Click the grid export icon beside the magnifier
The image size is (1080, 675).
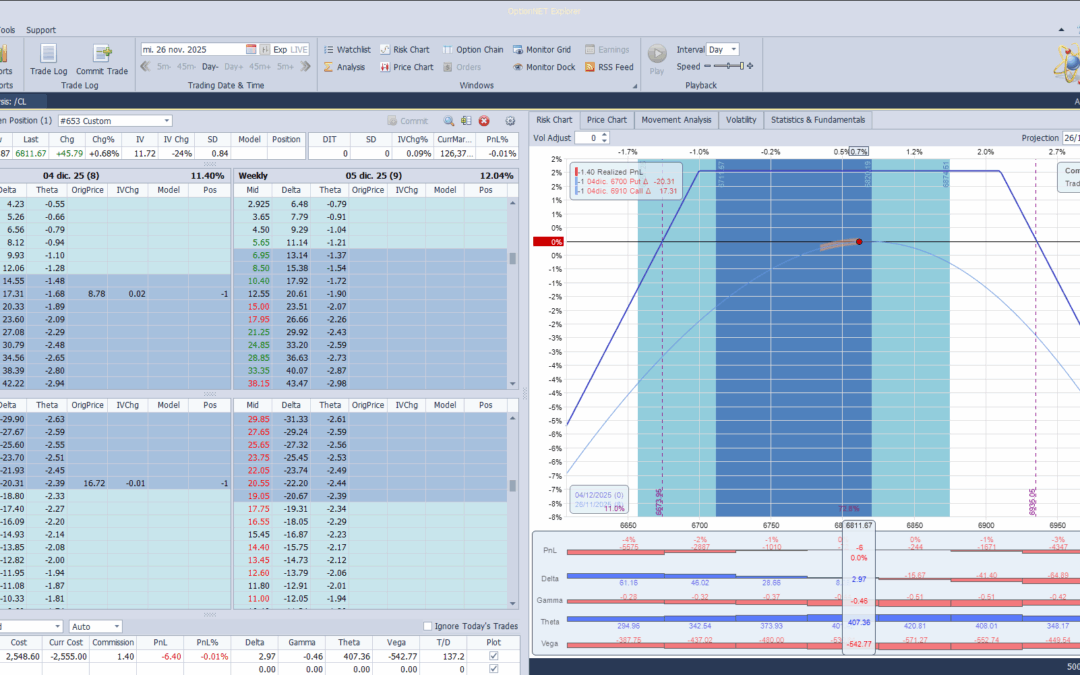pyautogui.click(x=466, y=121)
